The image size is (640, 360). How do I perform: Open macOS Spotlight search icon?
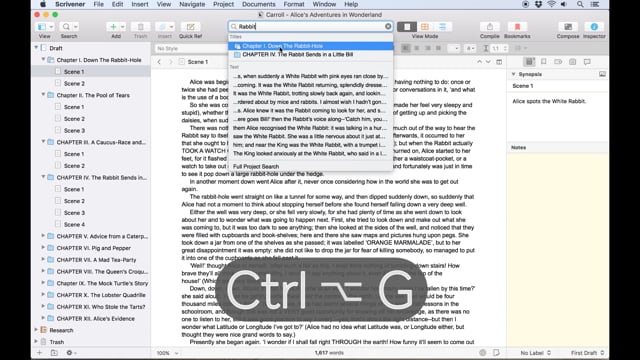pyautogui.click(x=580, y=4)
